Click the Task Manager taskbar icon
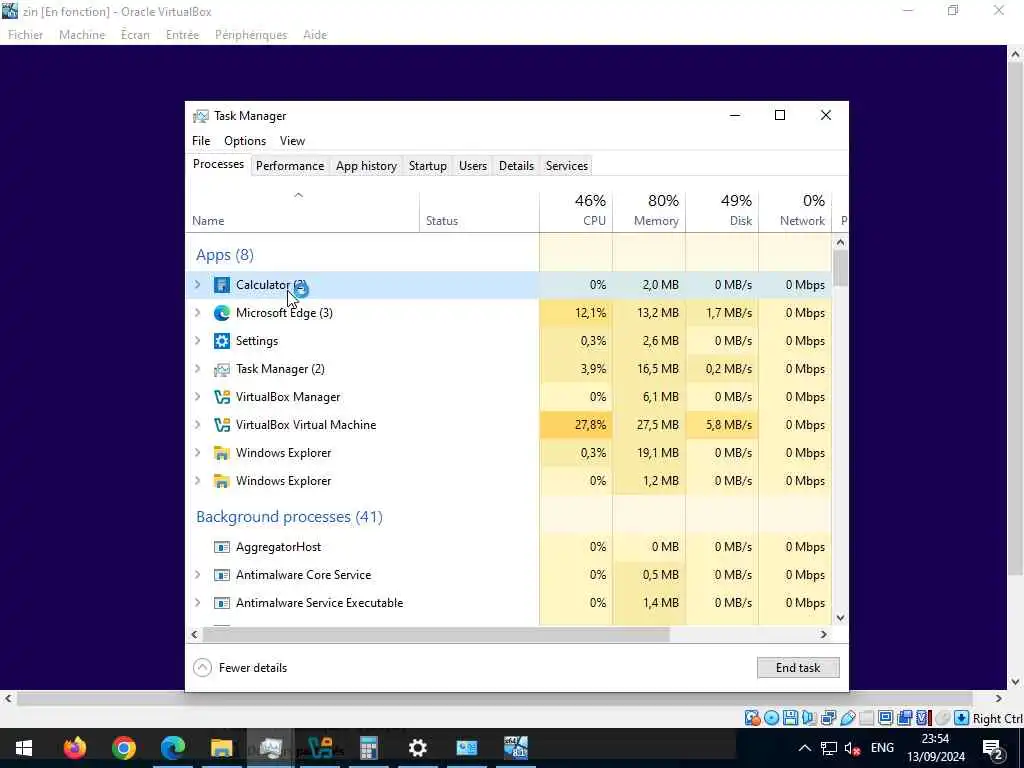 coord(270,748)
